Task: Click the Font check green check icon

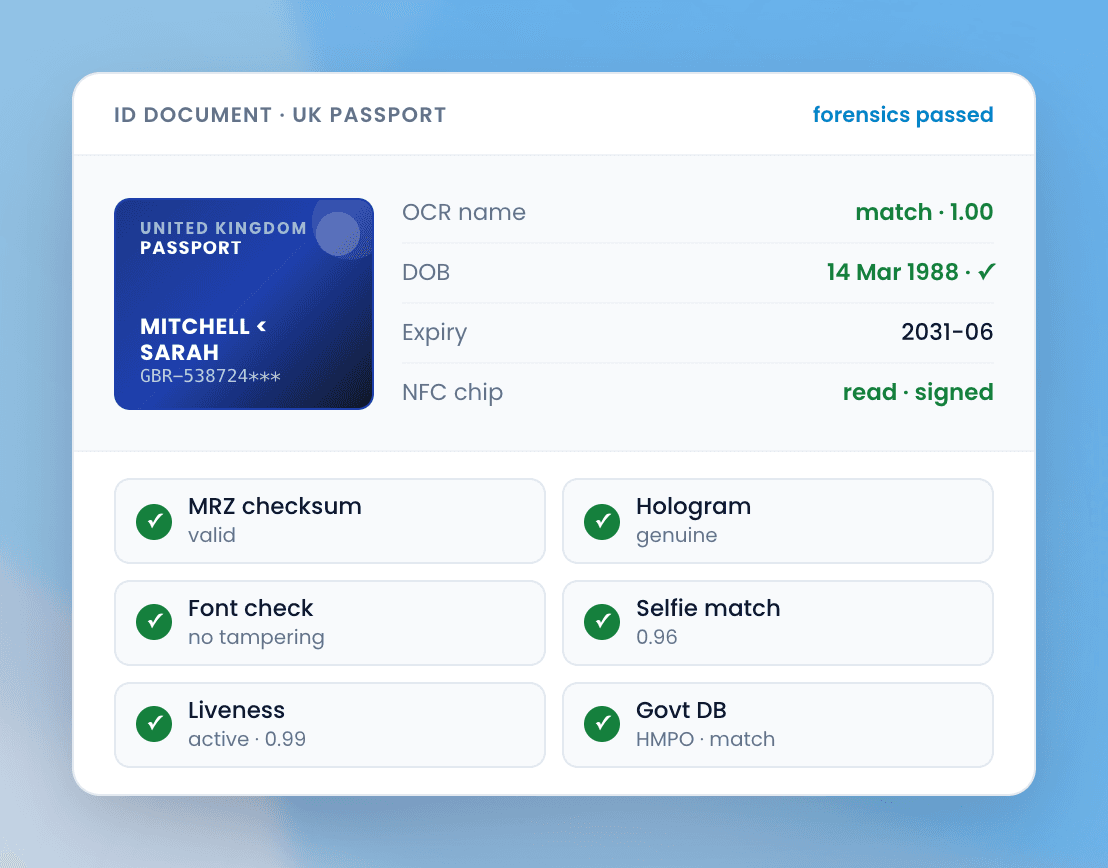Action: [154, 622]
